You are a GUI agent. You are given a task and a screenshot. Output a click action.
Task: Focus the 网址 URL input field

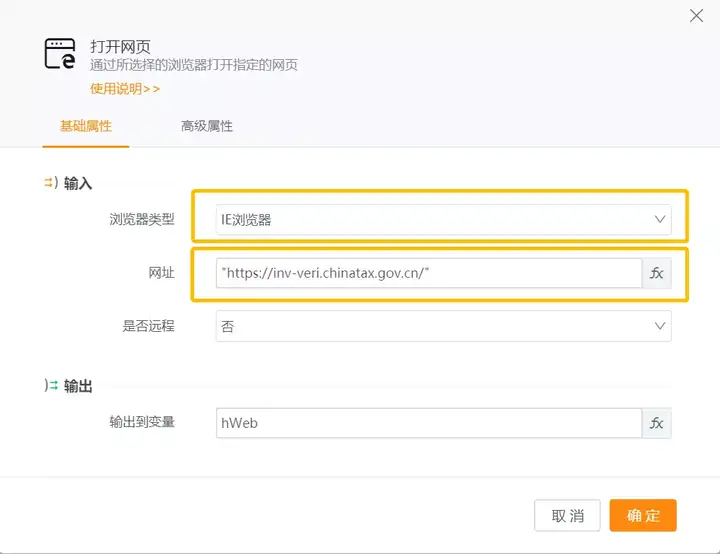point(428,273)
